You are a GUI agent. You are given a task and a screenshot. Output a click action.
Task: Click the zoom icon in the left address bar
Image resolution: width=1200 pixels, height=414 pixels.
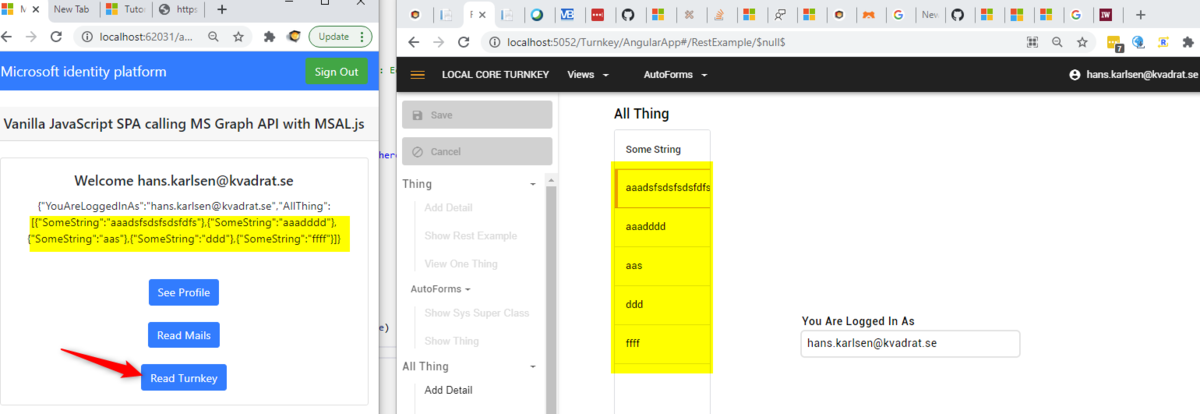213,36
